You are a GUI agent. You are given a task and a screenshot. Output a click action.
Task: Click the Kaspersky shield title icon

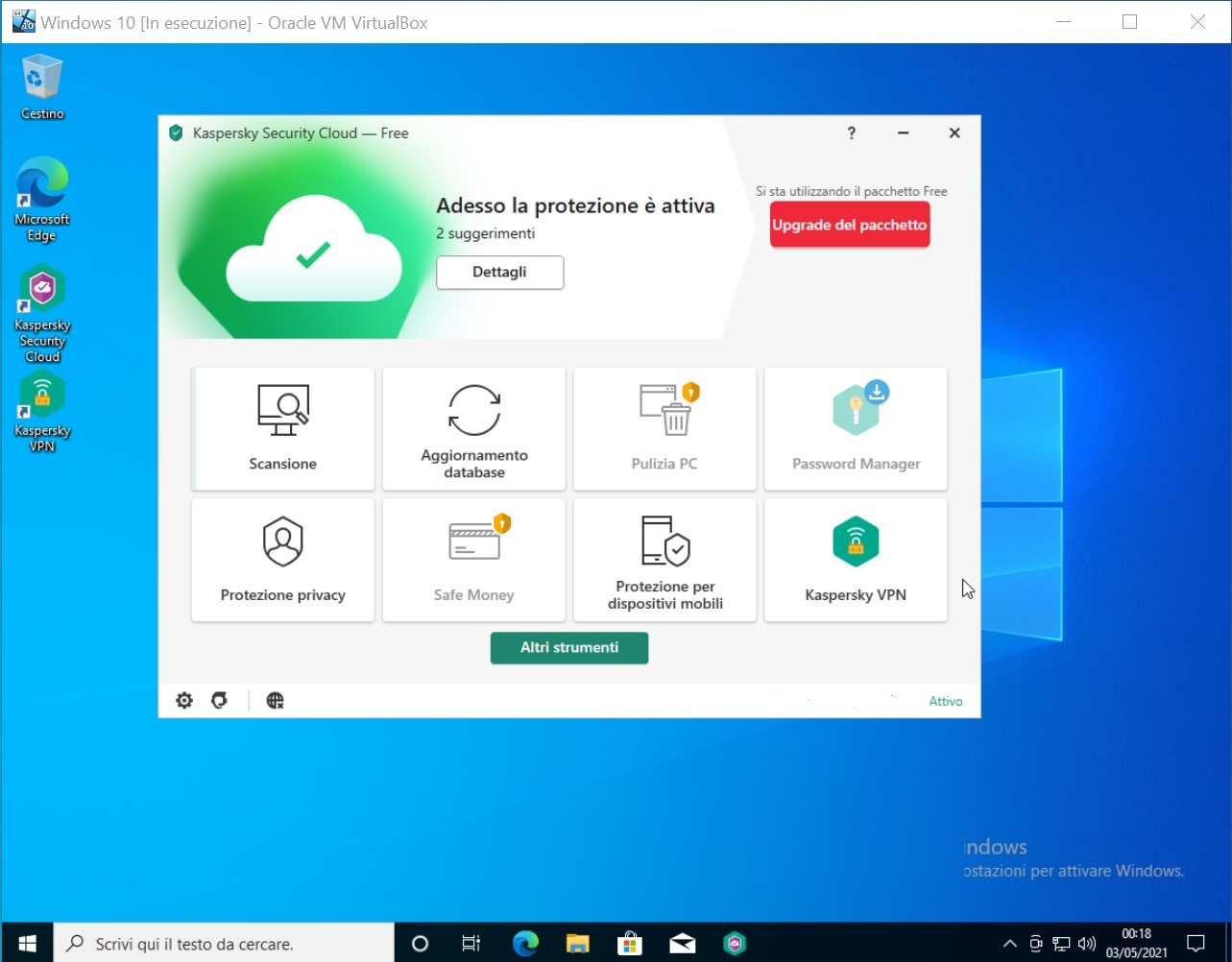(176, 133)
